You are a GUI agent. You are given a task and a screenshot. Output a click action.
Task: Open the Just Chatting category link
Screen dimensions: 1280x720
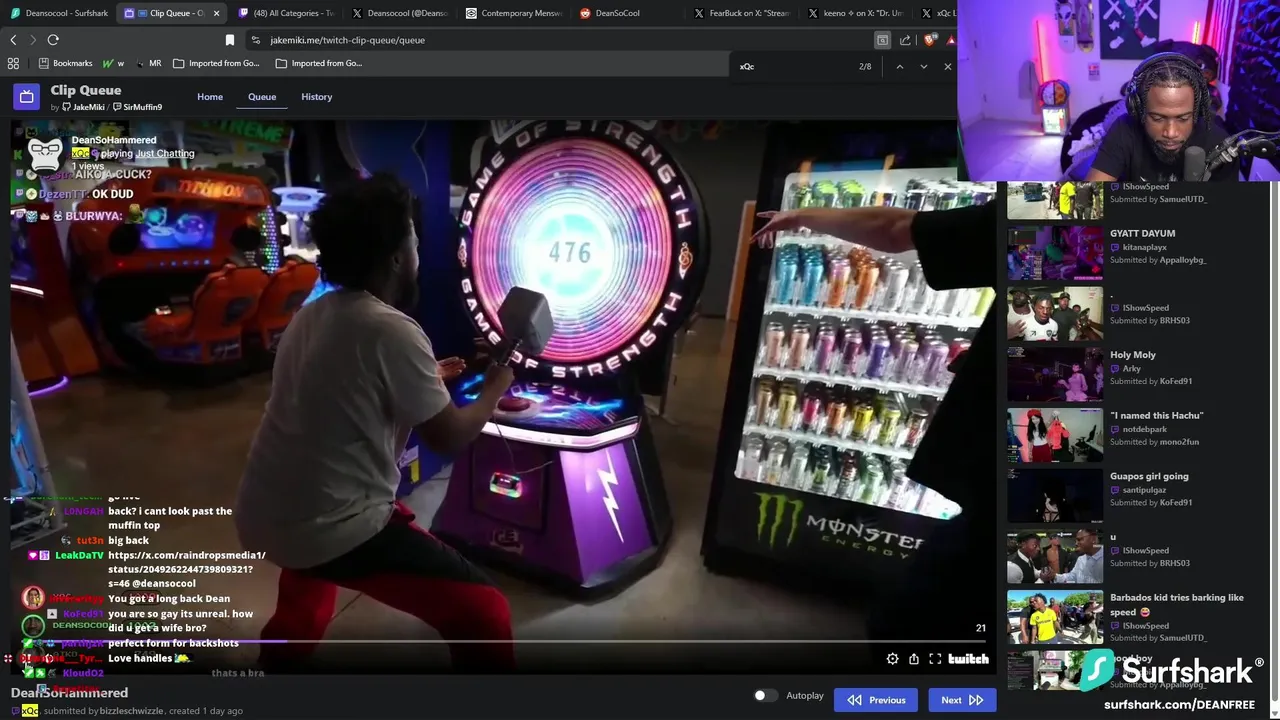click(x=165, y=153)
